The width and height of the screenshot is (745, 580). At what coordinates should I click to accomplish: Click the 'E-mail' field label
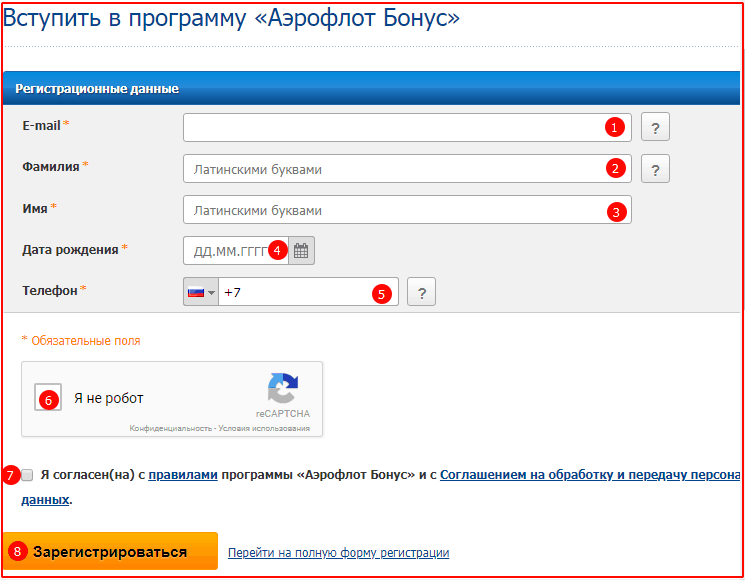tap(41, 125)
